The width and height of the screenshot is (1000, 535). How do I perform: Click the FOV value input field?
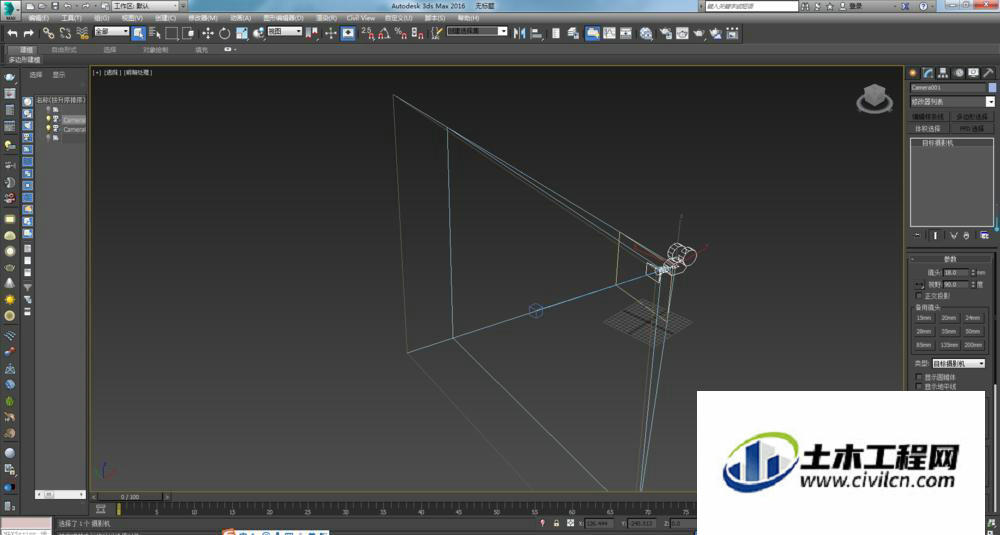[x=957, y=284]
